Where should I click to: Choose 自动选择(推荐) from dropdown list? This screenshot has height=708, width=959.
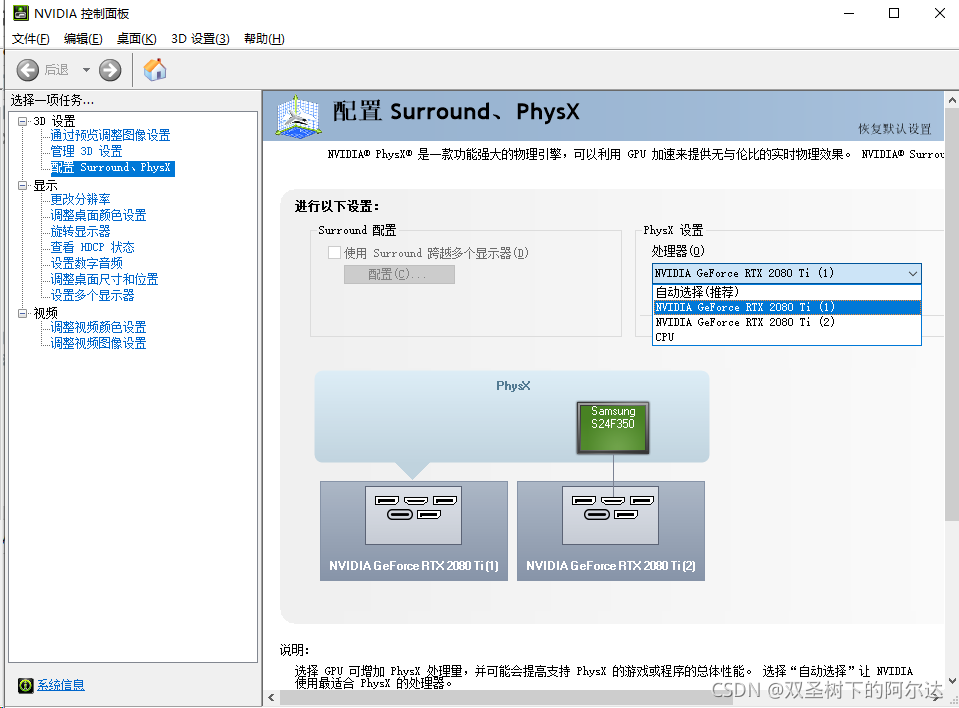pos(787,292)
